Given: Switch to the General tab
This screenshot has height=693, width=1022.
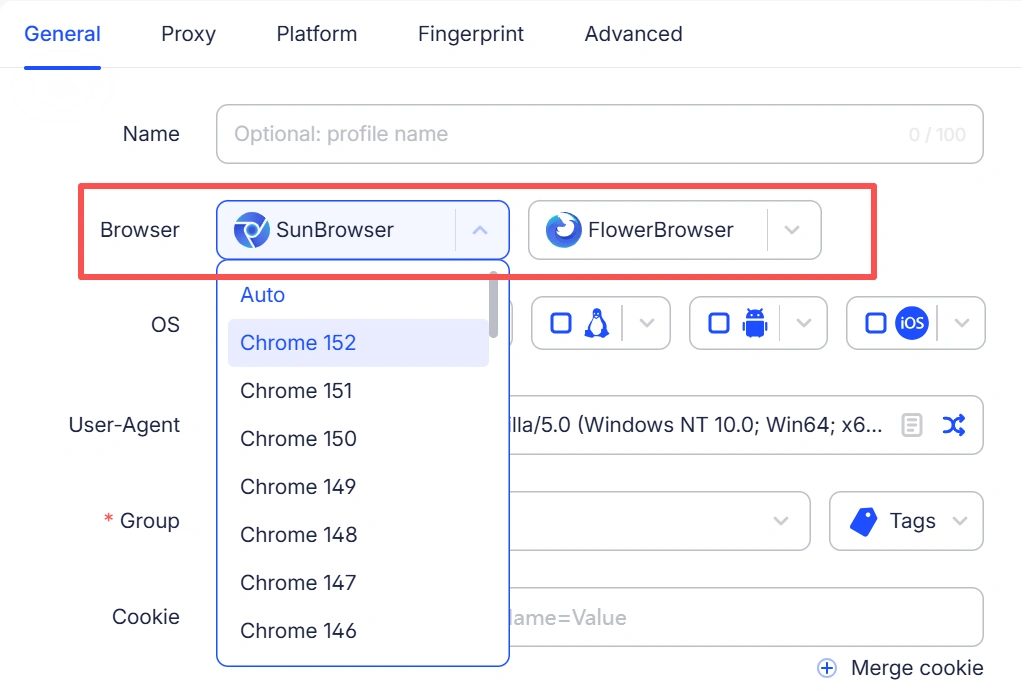Looking at the screenshot, I should coord(63,34).
